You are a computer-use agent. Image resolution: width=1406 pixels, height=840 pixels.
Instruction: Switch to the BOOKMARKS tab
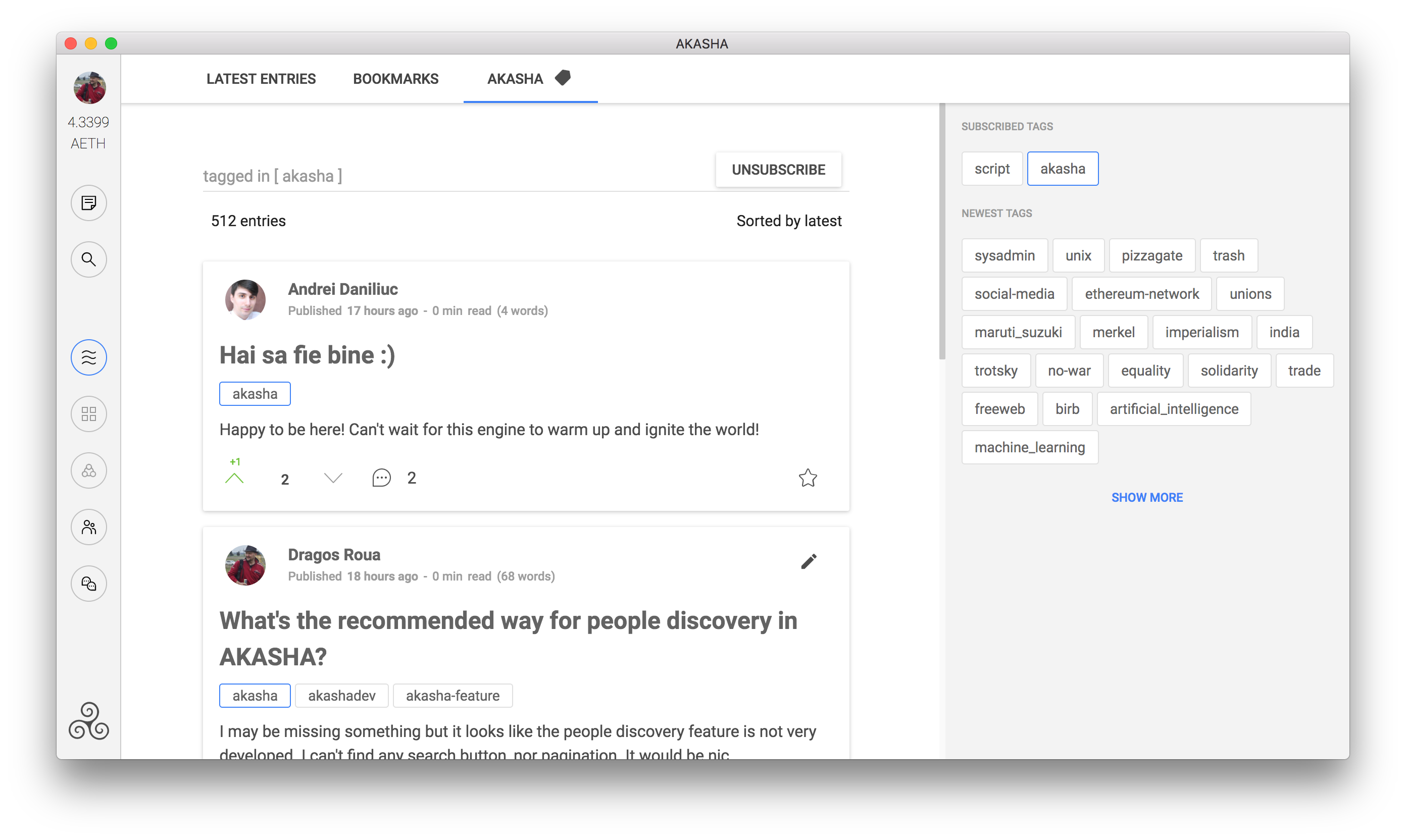pos(396,79)
